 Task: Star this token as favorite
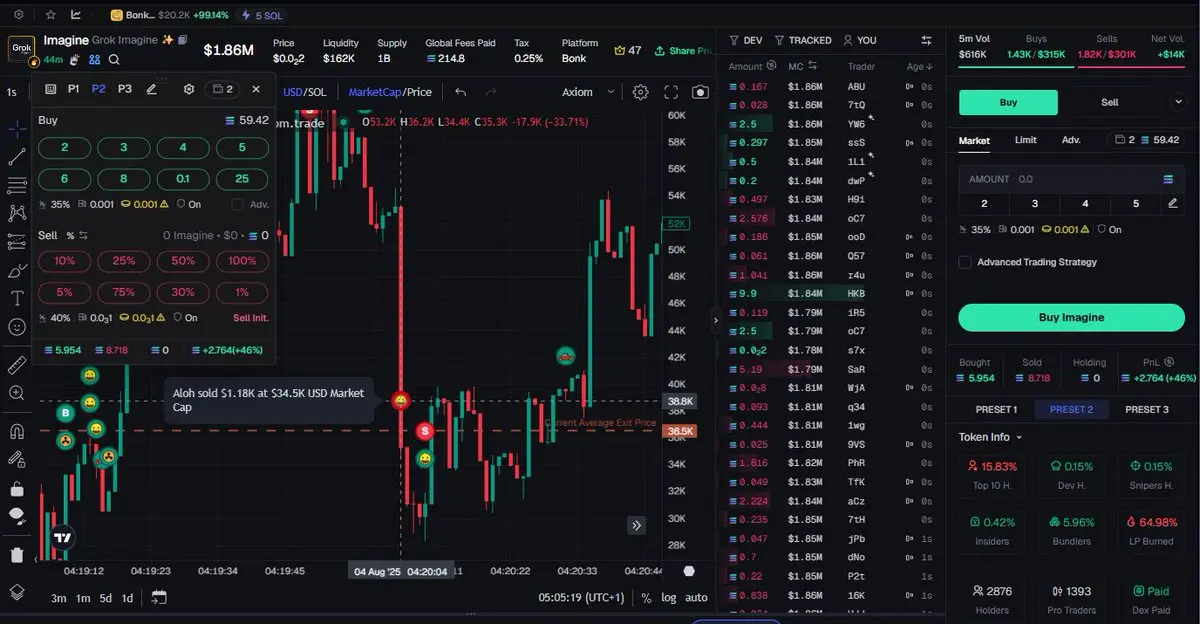[x=50, y=15]
